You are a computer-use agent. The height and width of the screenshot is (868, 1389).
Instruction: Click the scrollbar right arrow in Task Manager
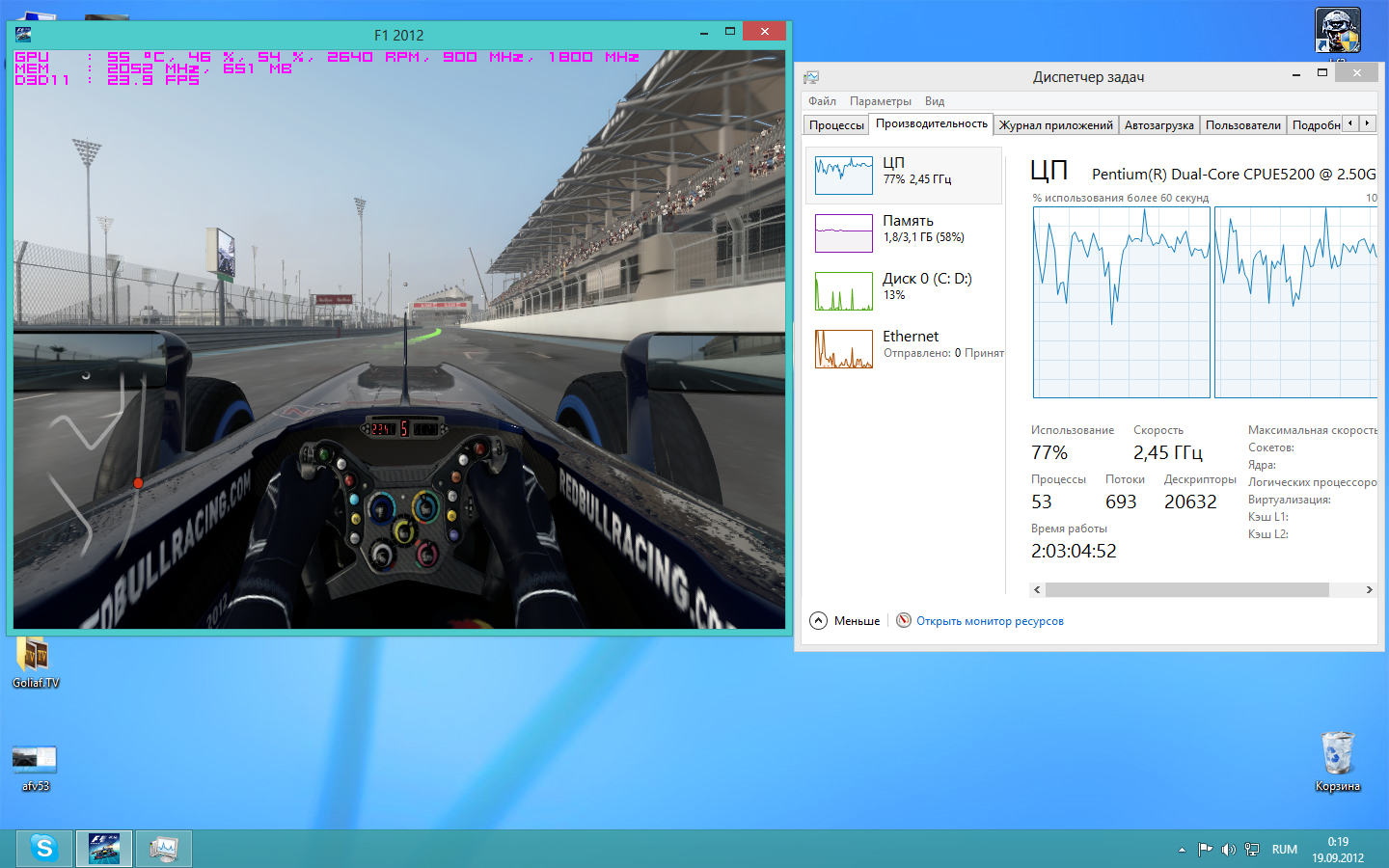1369,589
